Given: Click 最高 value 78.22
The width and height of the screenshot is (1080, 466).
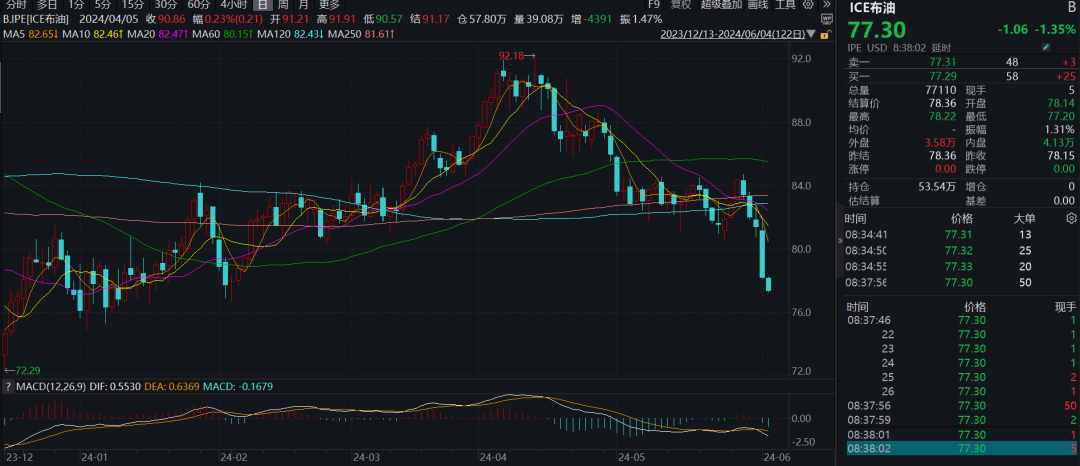Looking at the screenshot, I should [943, 116].
